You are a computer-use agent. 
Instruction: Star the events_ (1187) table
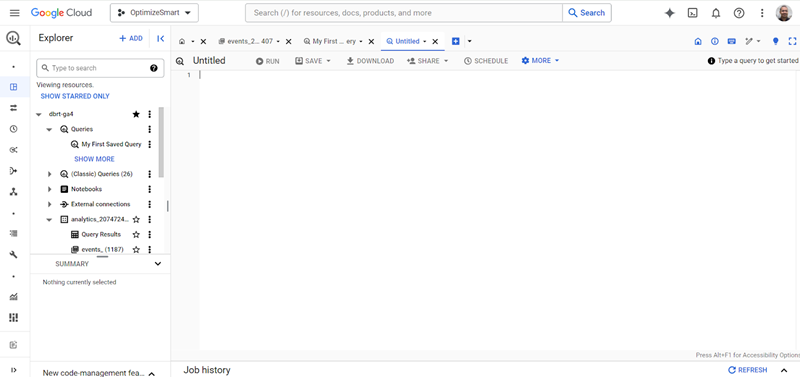136,249
